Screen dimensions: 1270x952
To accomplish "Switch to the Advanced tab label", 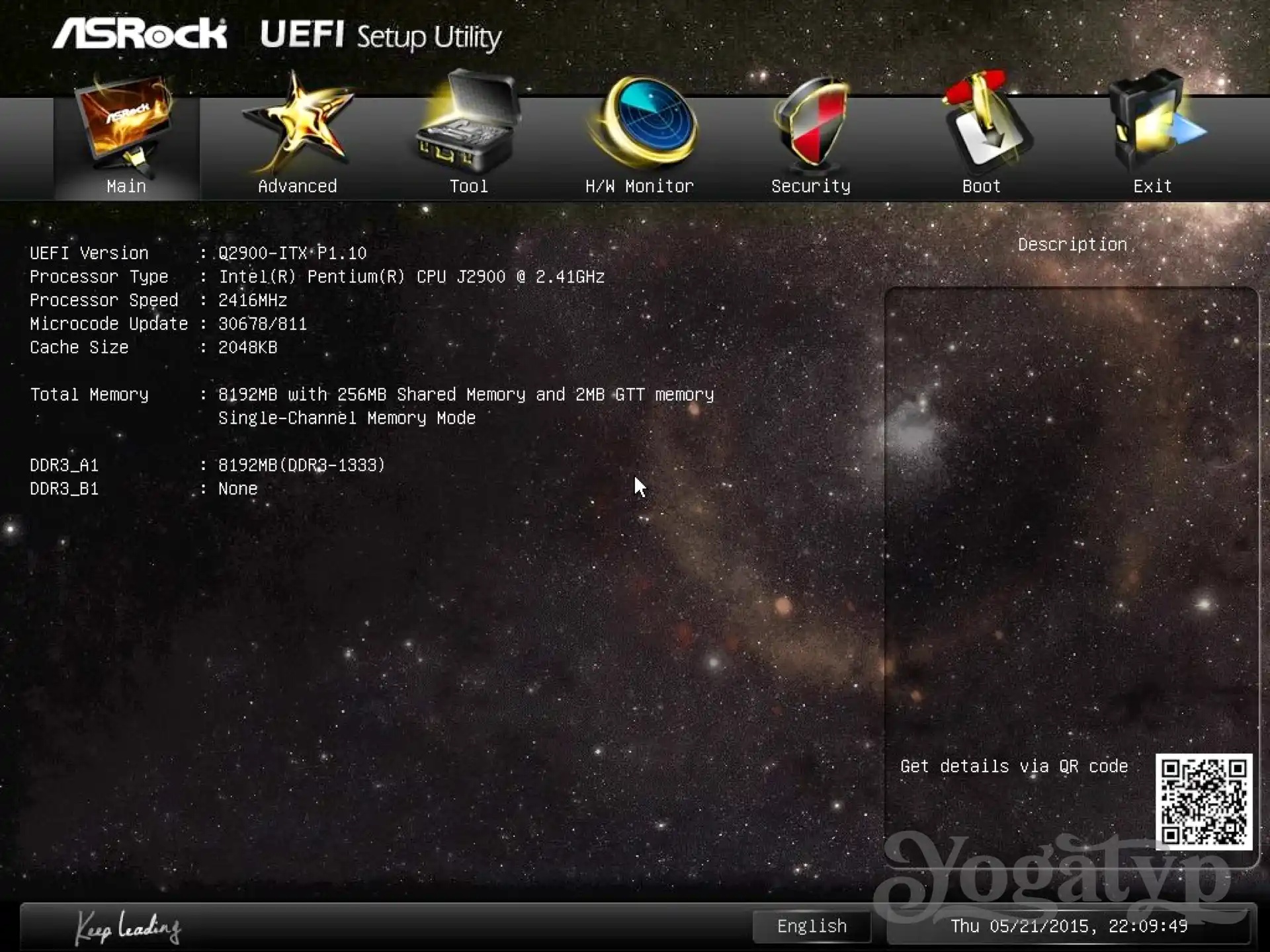I will 298,186.
